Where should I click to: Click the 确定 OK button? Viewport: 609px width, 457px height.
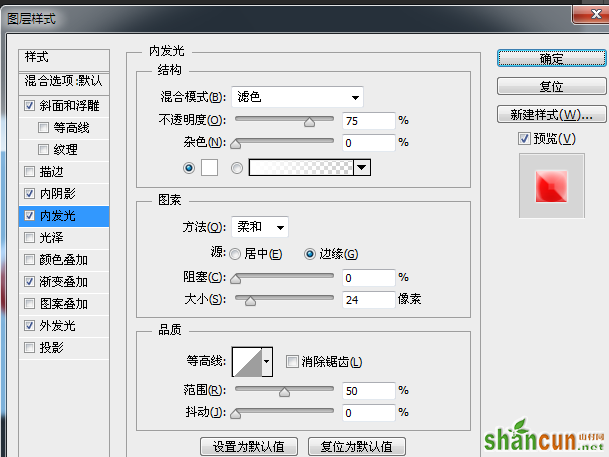coord(552,58)
